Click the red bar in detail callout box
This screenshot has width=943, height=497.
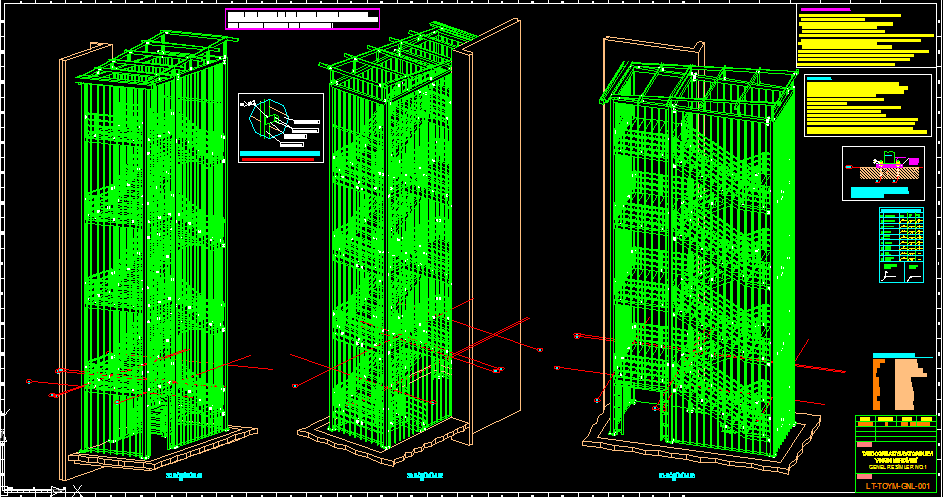point(280,158)
